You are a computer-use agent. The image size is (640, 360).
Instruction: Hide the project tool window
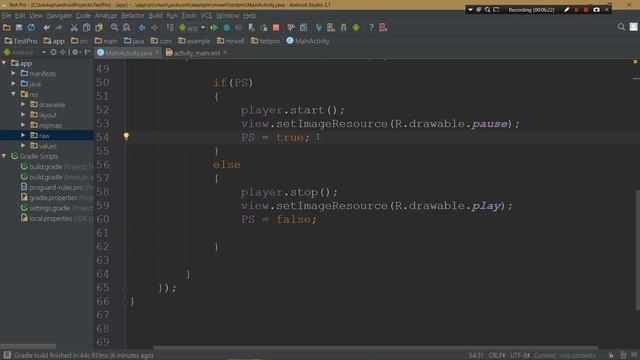tap(87, 52)
